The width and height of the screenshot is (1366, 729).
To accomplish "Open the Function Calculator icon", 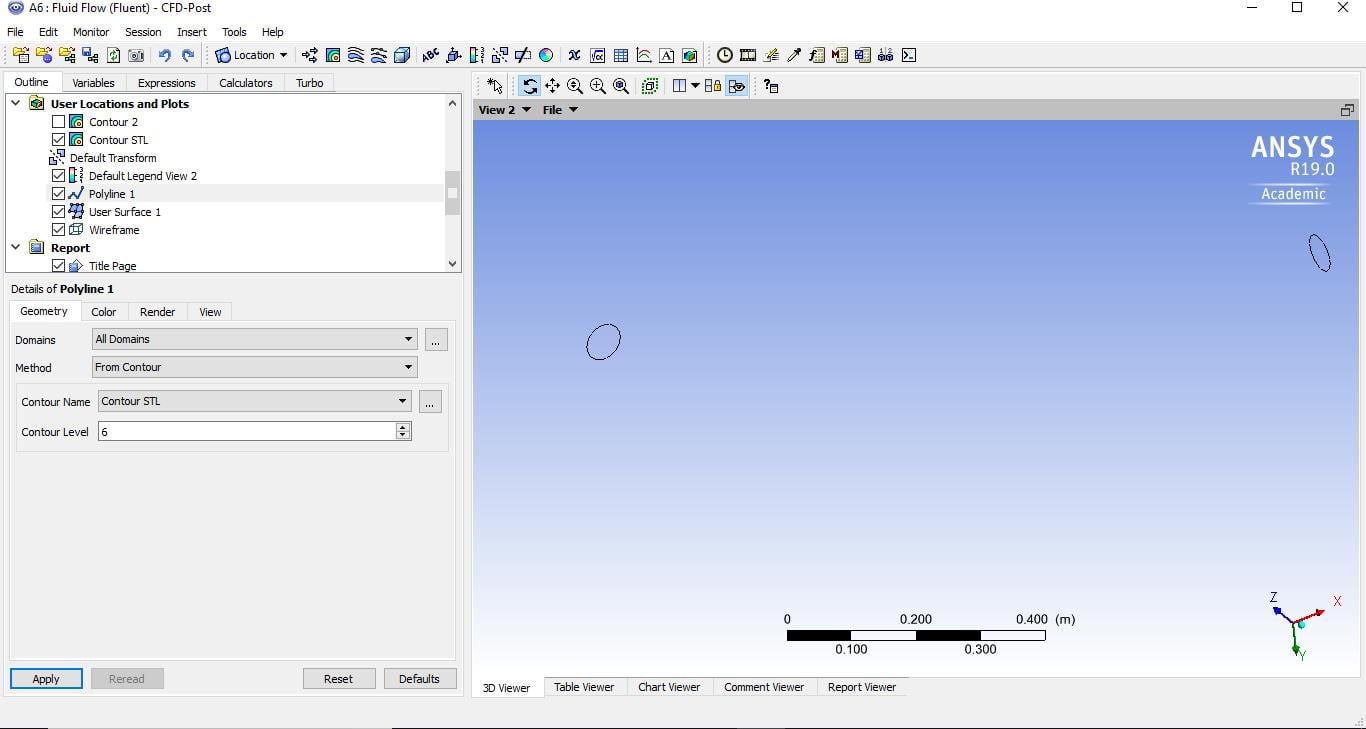I will pos(817,55).
